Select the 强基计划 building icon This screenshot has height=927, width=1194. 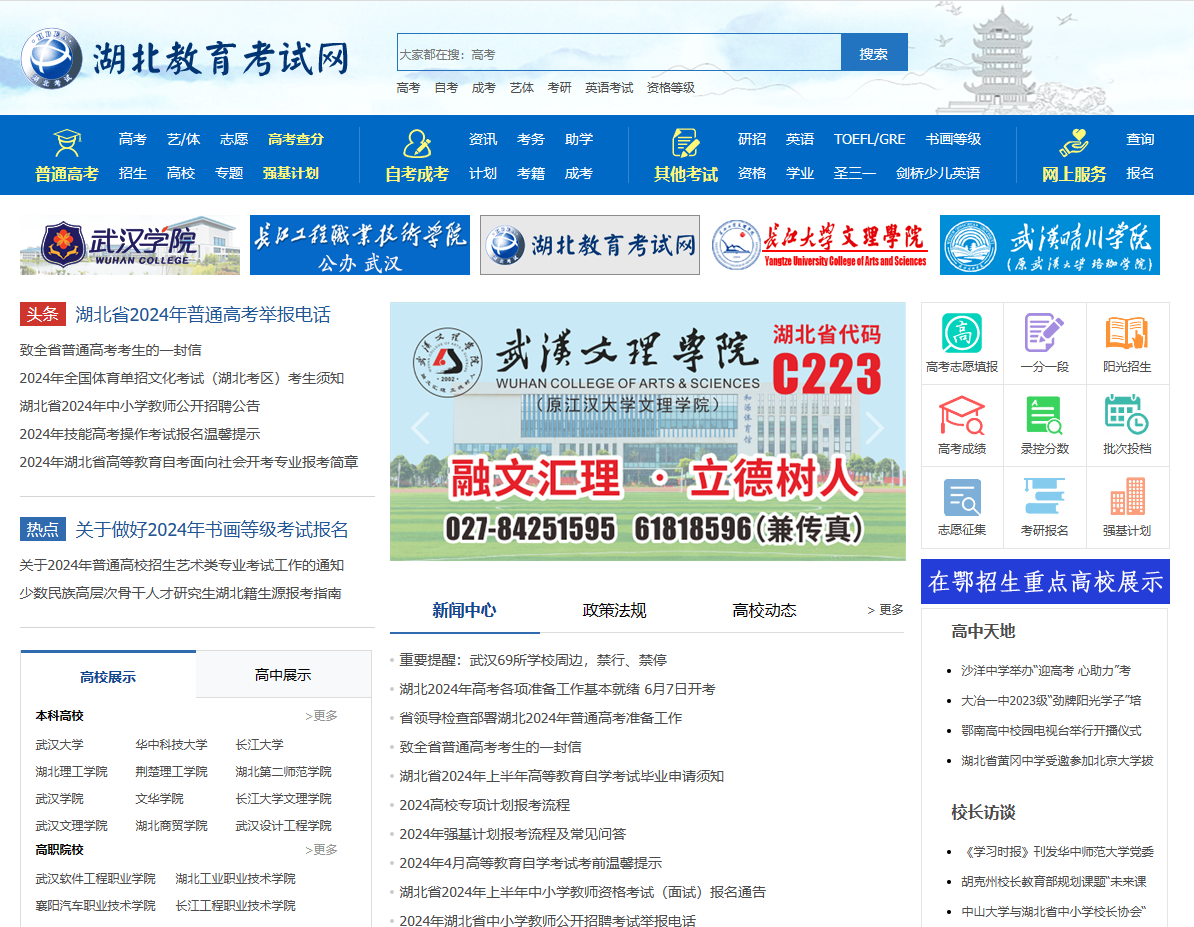pos(1126,496)
